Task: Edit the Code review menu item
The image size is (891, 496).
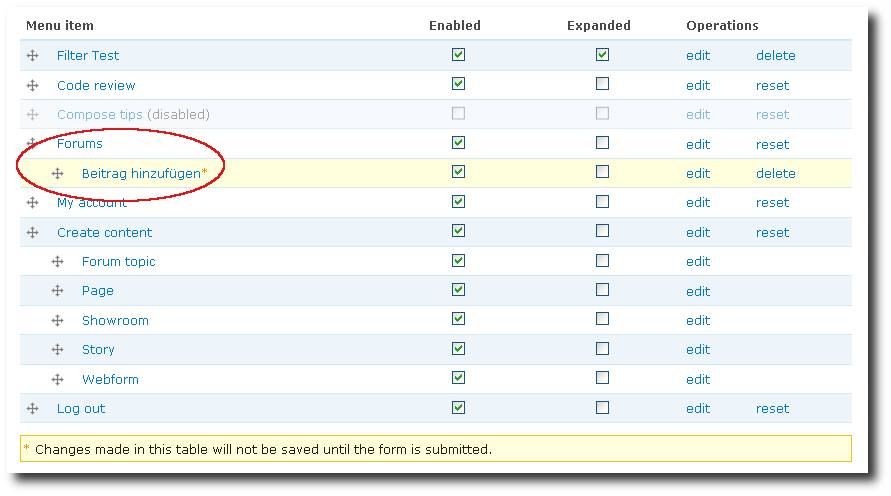Action: coord(698,86)
